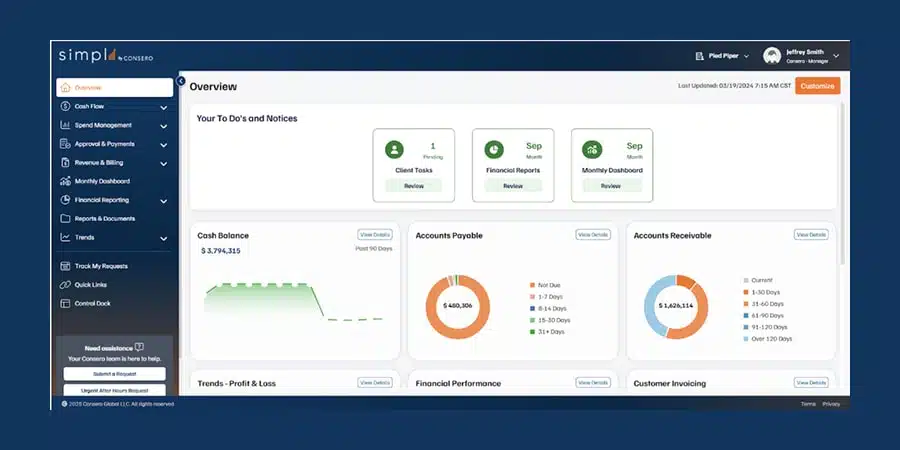Expand the Approval & Payments chevron

[164, 145]
